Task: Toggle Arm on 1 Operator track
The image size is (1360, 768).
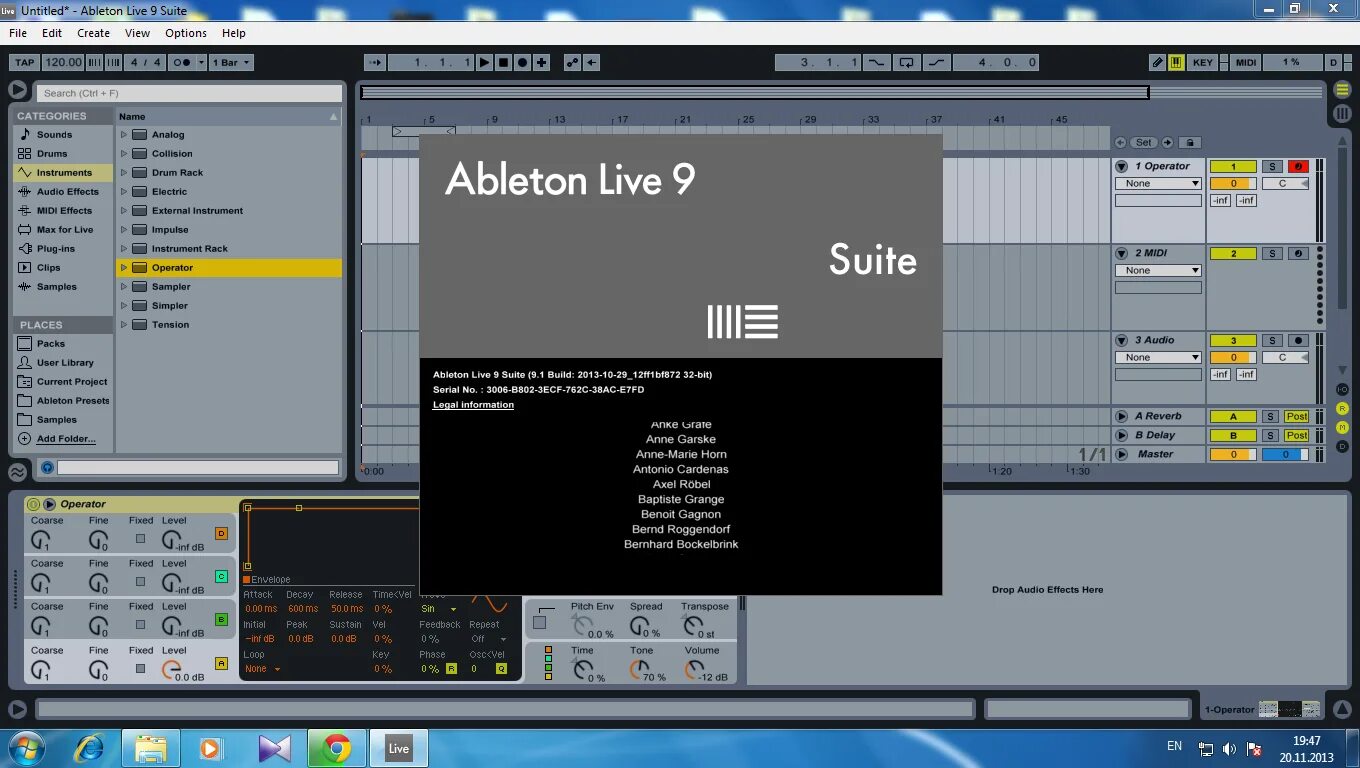Action: pos(1298,167)
